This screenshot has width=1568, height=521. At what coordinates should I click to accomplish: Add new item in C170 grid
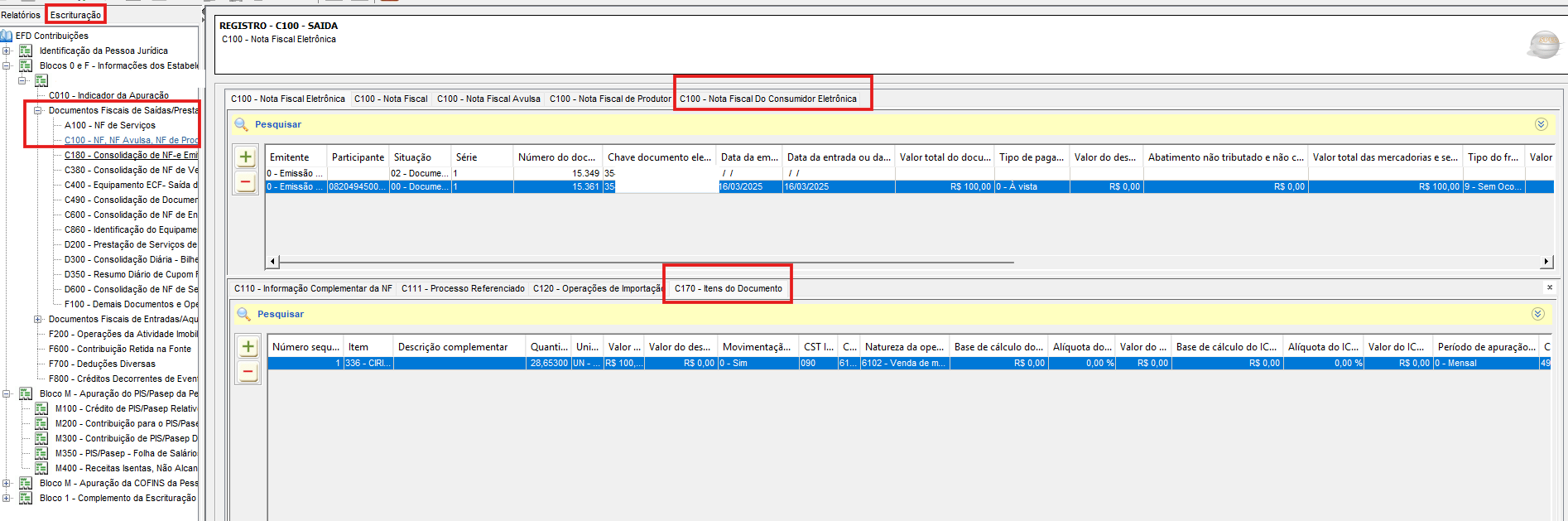click(248, 347)
